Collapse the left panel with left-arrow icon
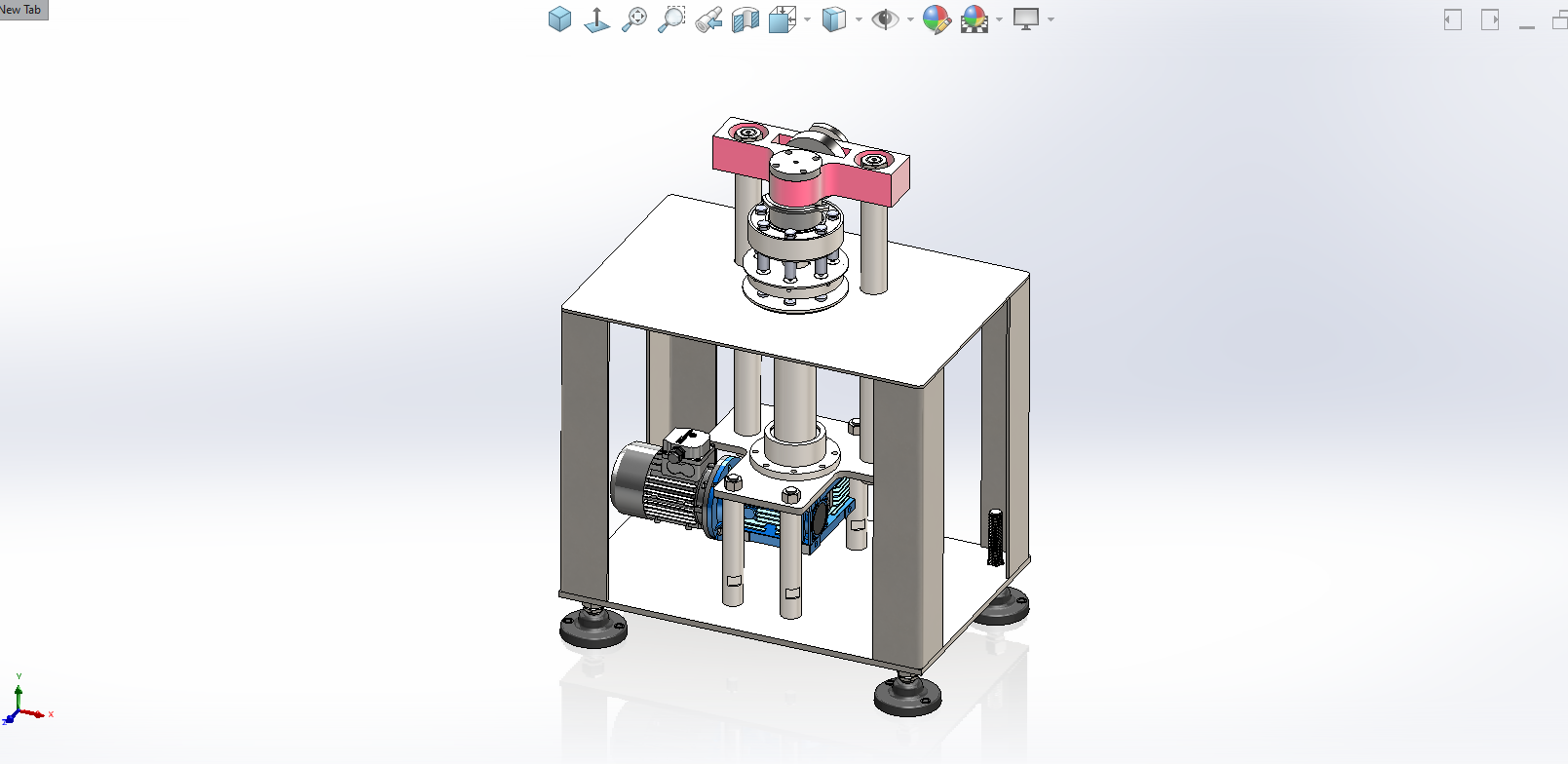1568x764 pixels. pos(1453,19)
